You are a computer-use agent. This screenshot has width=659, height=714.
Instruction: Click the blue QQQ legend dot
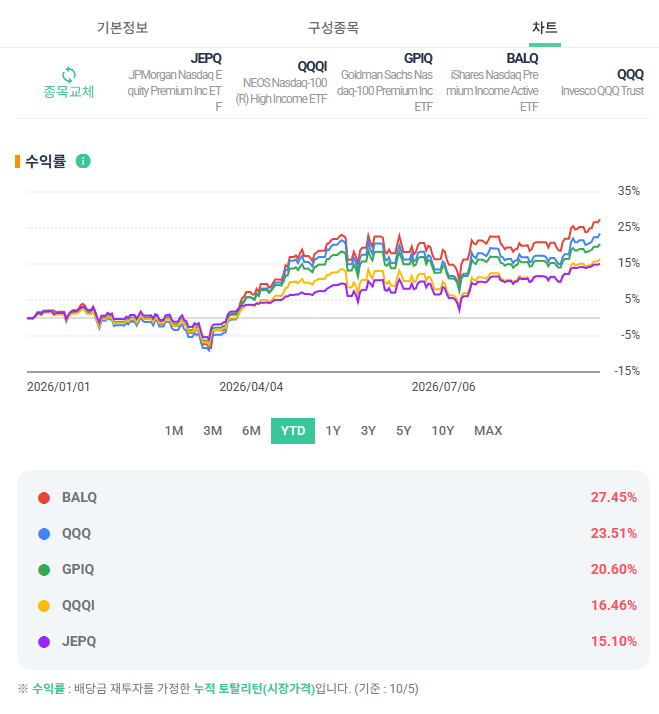click(x=44, y=534)
